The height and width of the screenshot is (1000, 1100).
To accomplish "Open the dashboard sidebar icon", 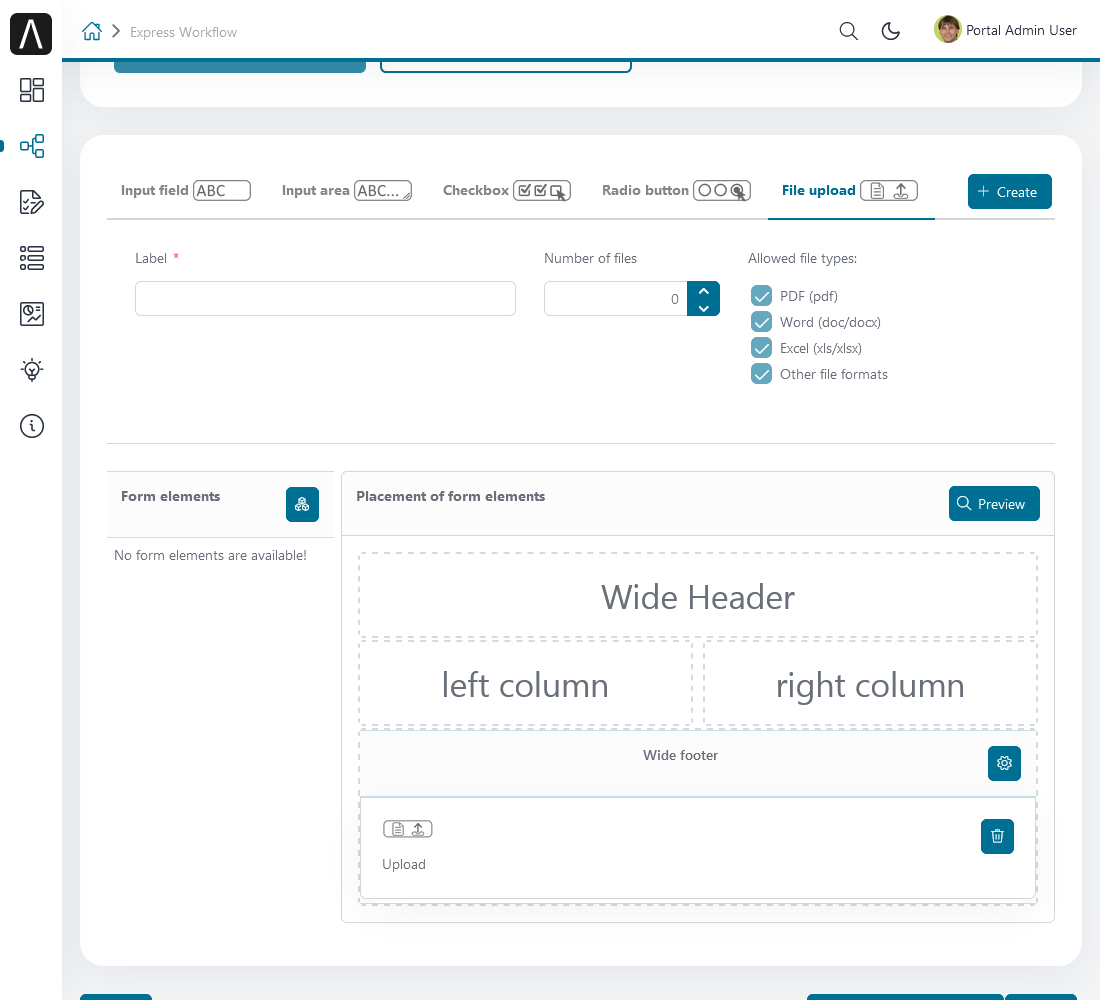I will 32,90.
